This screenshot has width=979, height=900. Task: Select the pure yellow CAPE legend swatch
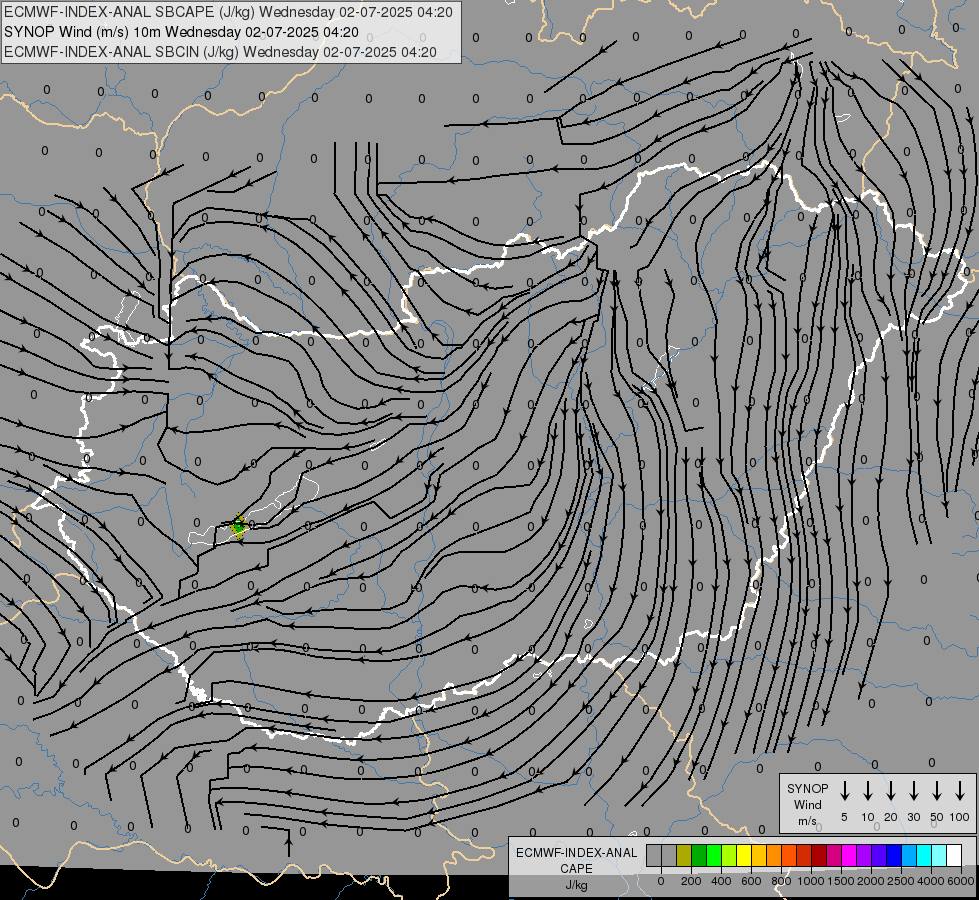(744, 856)
